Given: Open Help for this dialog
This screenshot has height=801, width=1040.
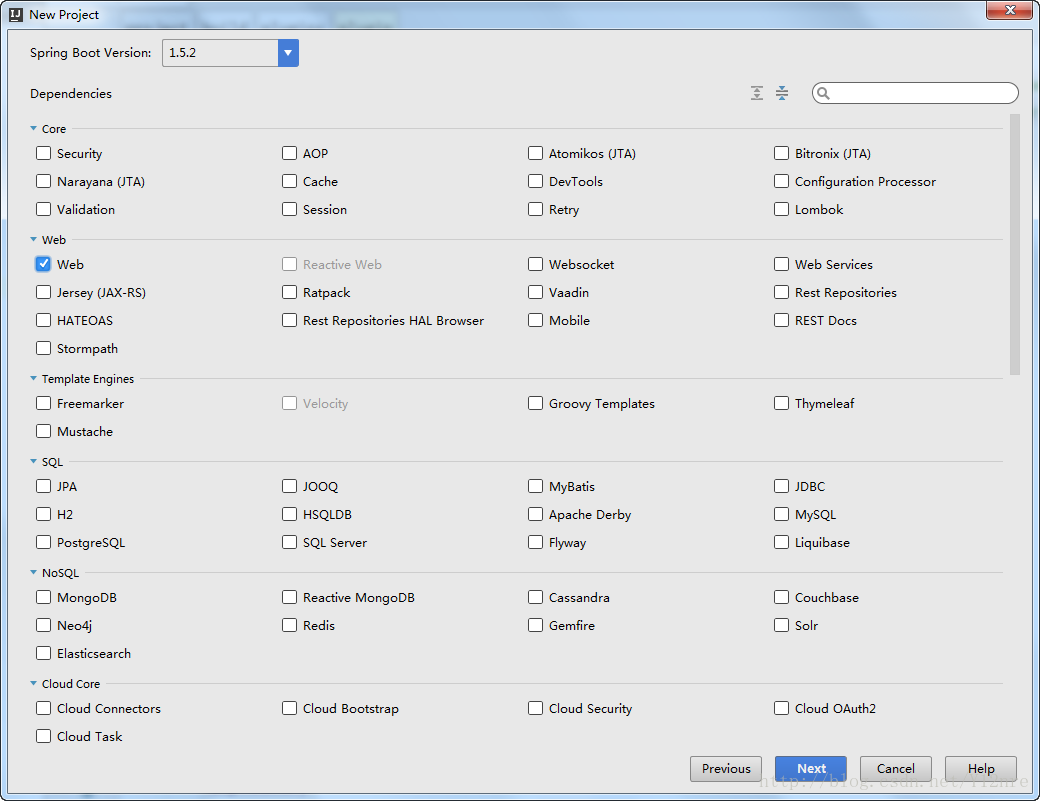Looking at the screenshot, I should click(x=980, y=769).
